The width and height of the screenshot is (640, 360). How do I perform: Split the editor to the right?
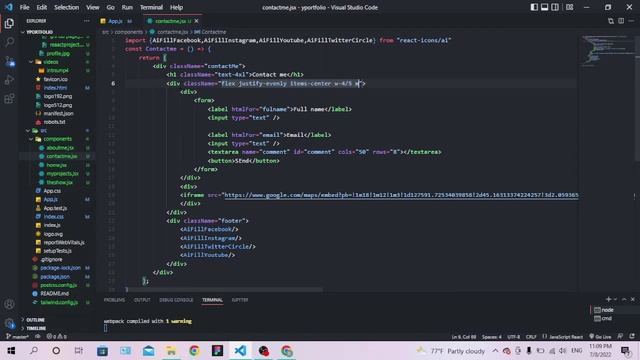pos(621,21)
